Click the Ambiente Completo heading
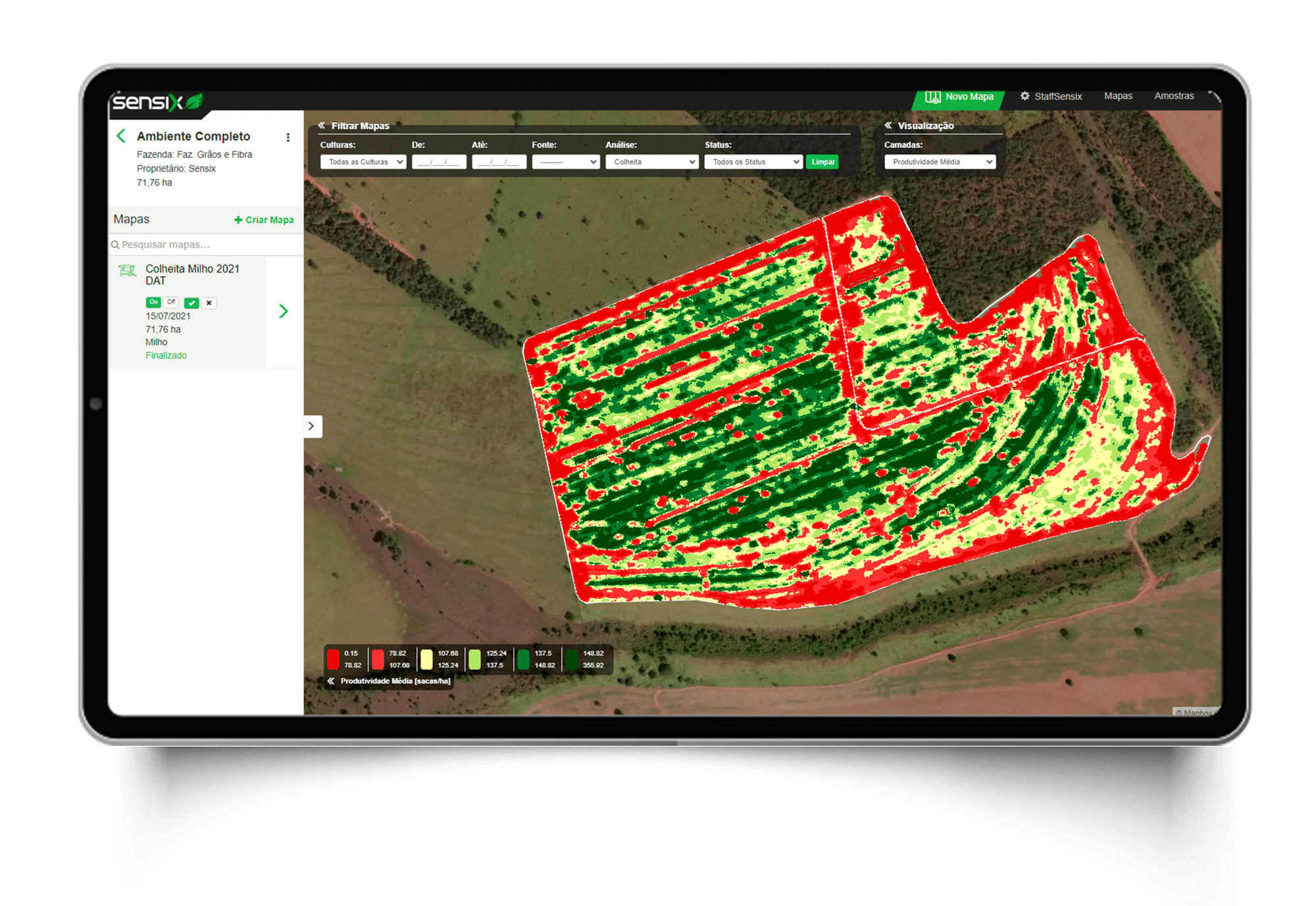 pos(193,136)
